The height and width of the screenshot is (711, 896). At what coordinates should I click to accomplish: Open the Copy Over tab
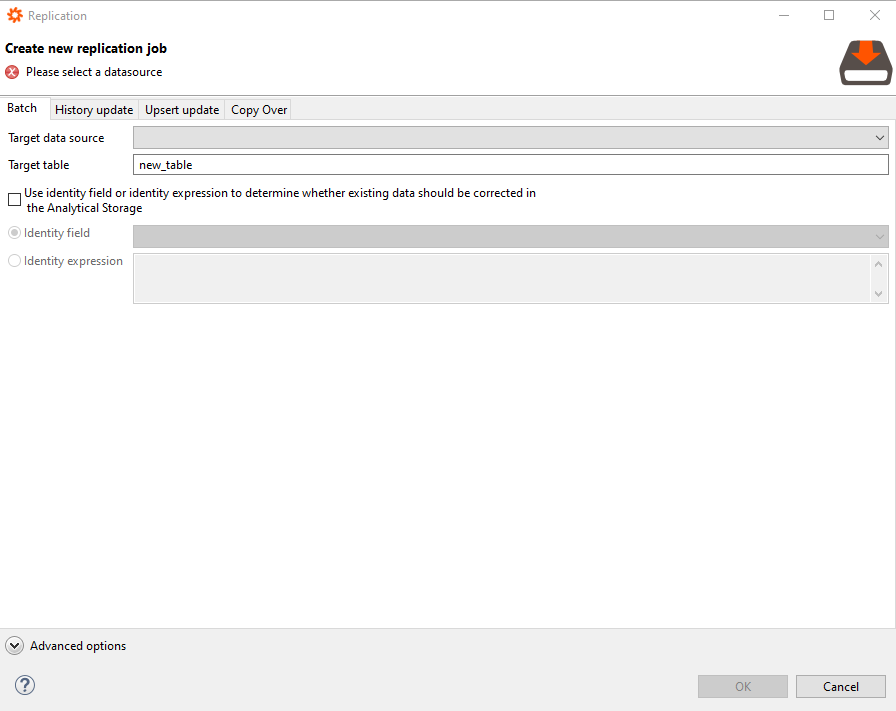(259, 110)
